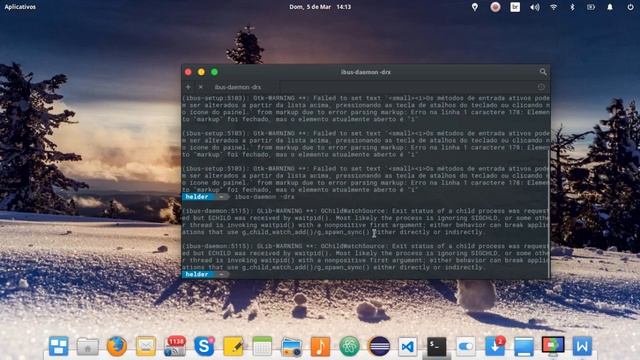640x360 pixels.
Task: Open the Calendar app in the dock
Action: point(262,346)
